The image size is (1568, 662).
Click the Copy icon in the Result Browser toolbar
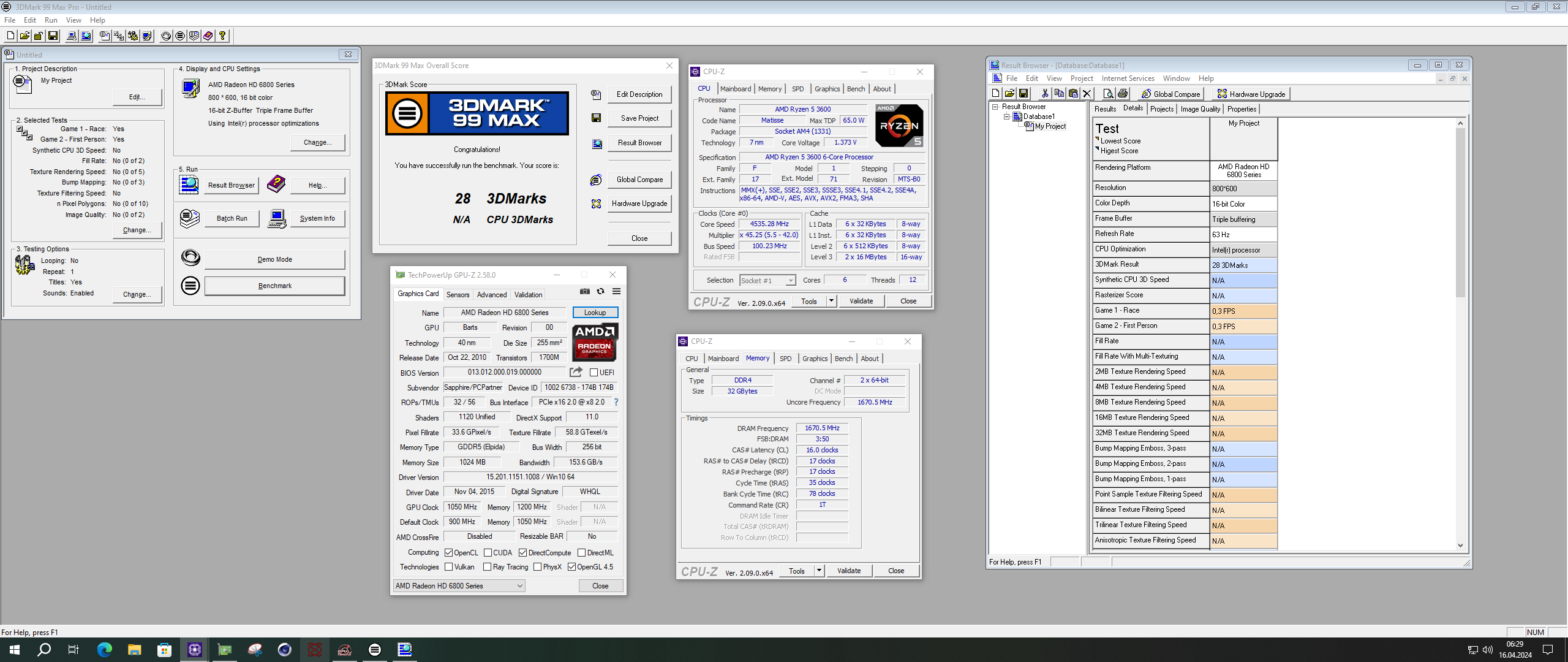click(x=1059, y=94)
